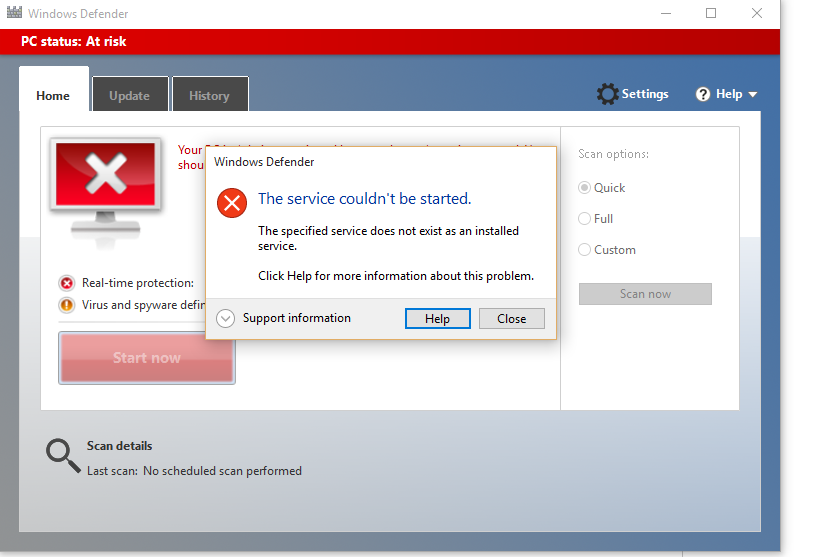Screen dimensions: 825x557
Task: Open the Help dropdown arrow
Action: pyautogui.click(x=753, y=95)
